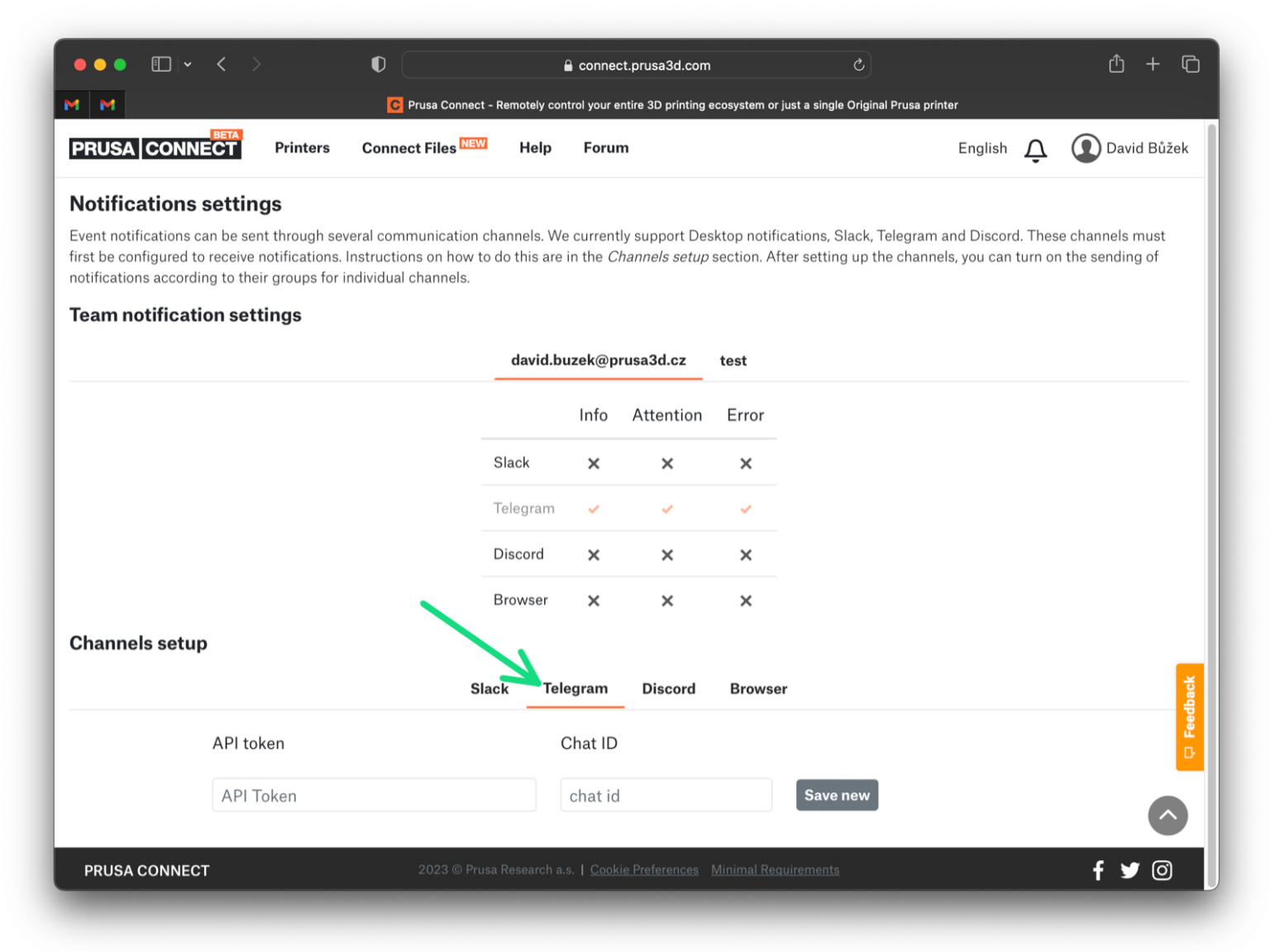Open the Cookie Preferences link

[644, 869]
